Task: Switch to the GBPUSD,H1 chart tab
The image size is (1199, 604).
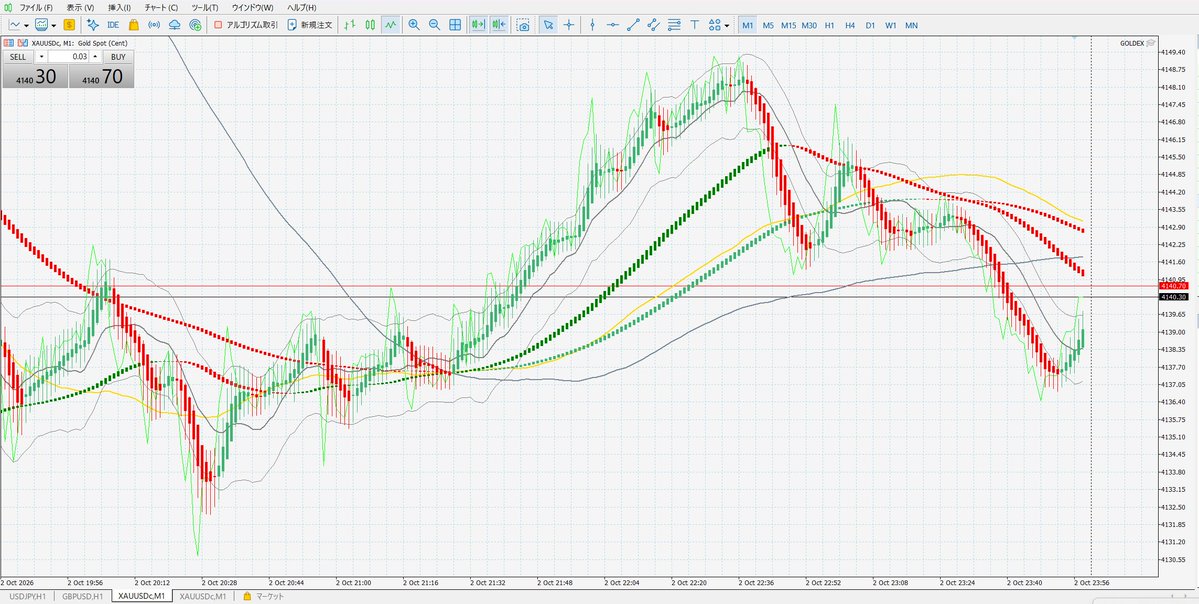Action: [x=83, y=596]
